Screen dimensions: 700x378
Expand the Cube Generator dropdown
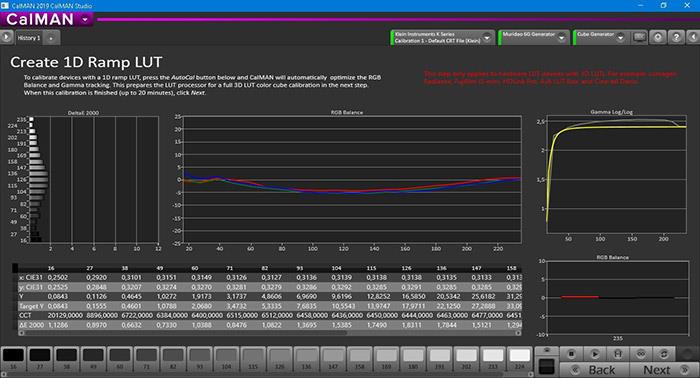620,38
